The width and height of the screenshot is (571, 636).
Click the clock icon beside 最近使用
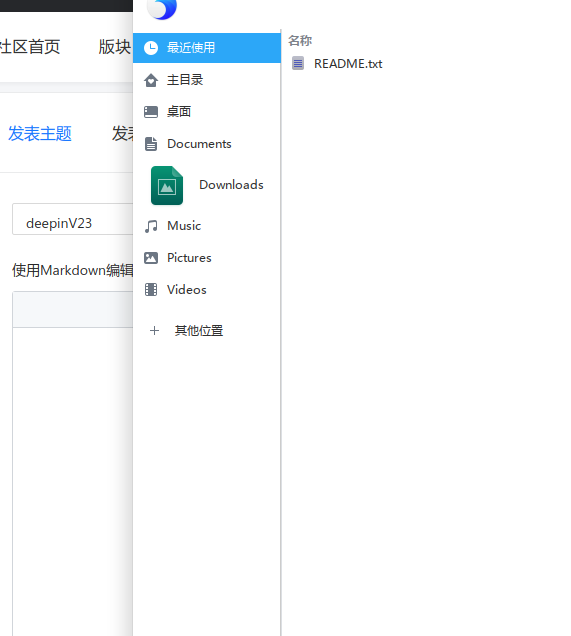pos(151,48)
